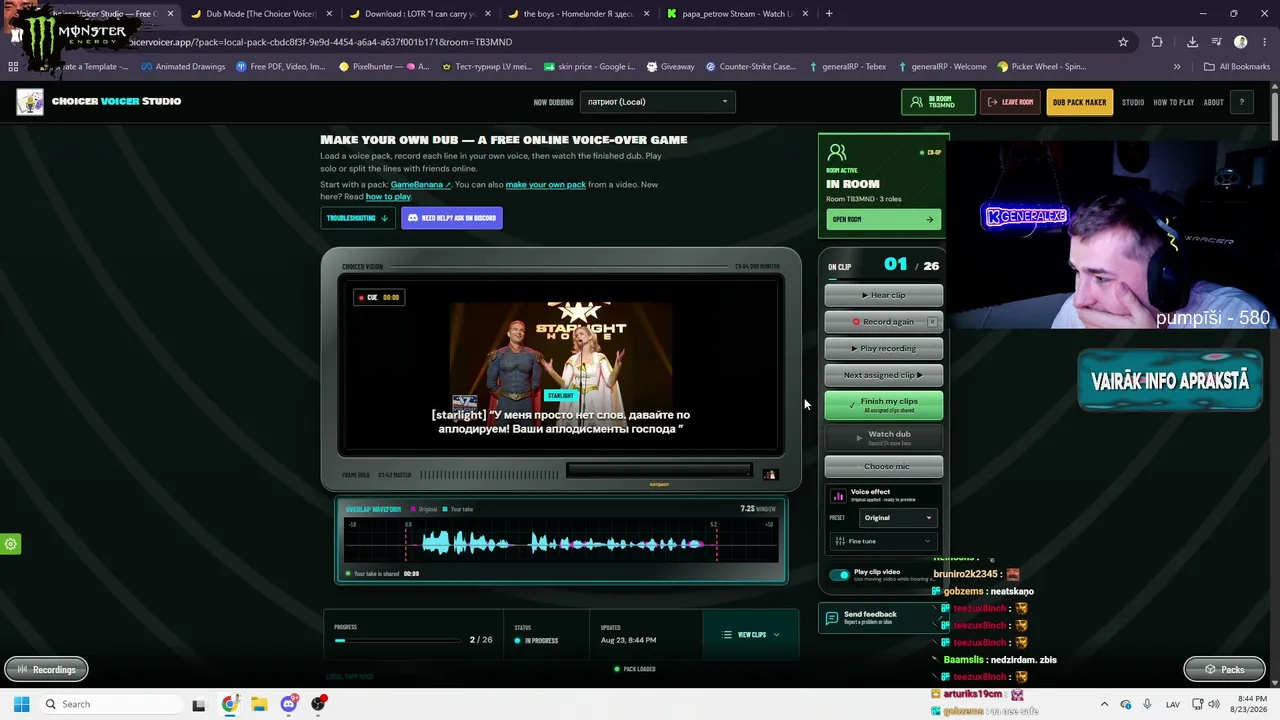Open the About nav item

1214,102
